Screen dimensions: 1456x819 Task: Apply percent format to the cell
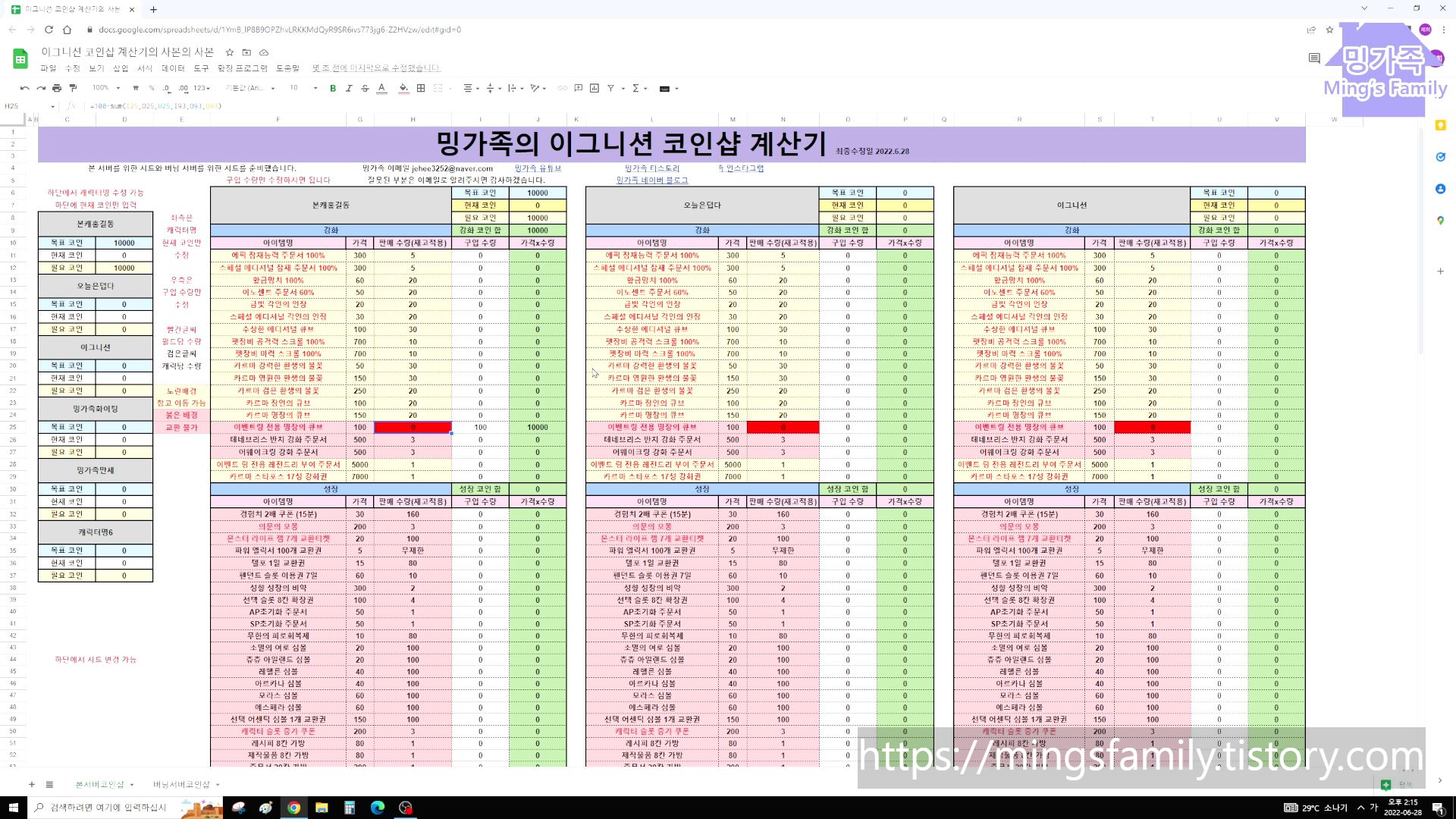[x=151, y=88]
